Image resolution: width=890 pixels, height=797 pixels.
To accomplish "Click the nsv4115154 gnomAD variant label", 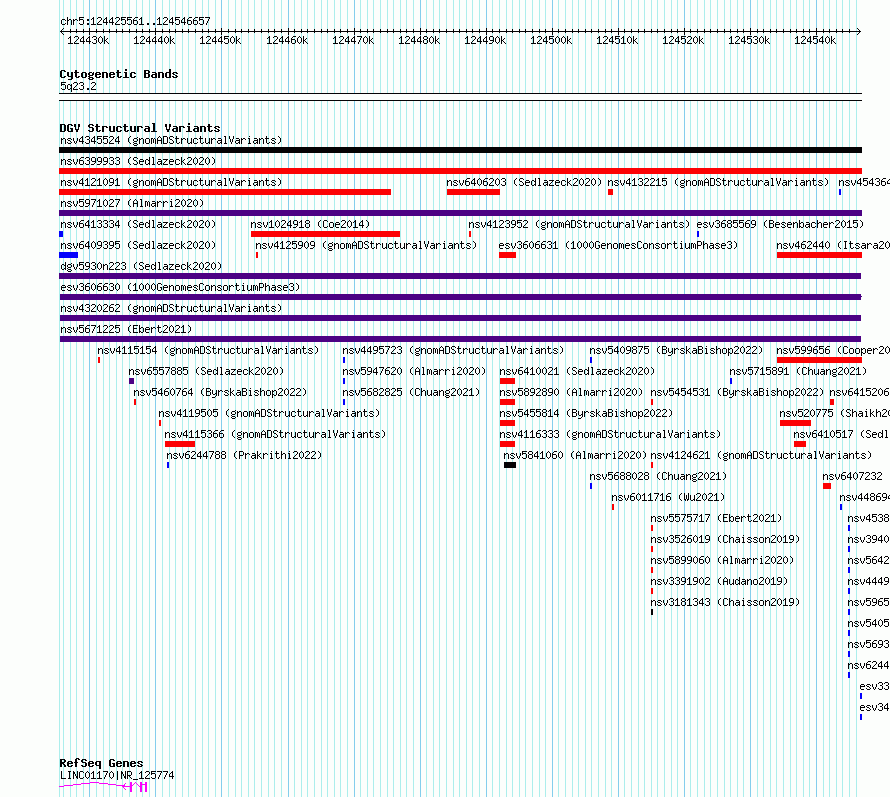I will point(208,350).
